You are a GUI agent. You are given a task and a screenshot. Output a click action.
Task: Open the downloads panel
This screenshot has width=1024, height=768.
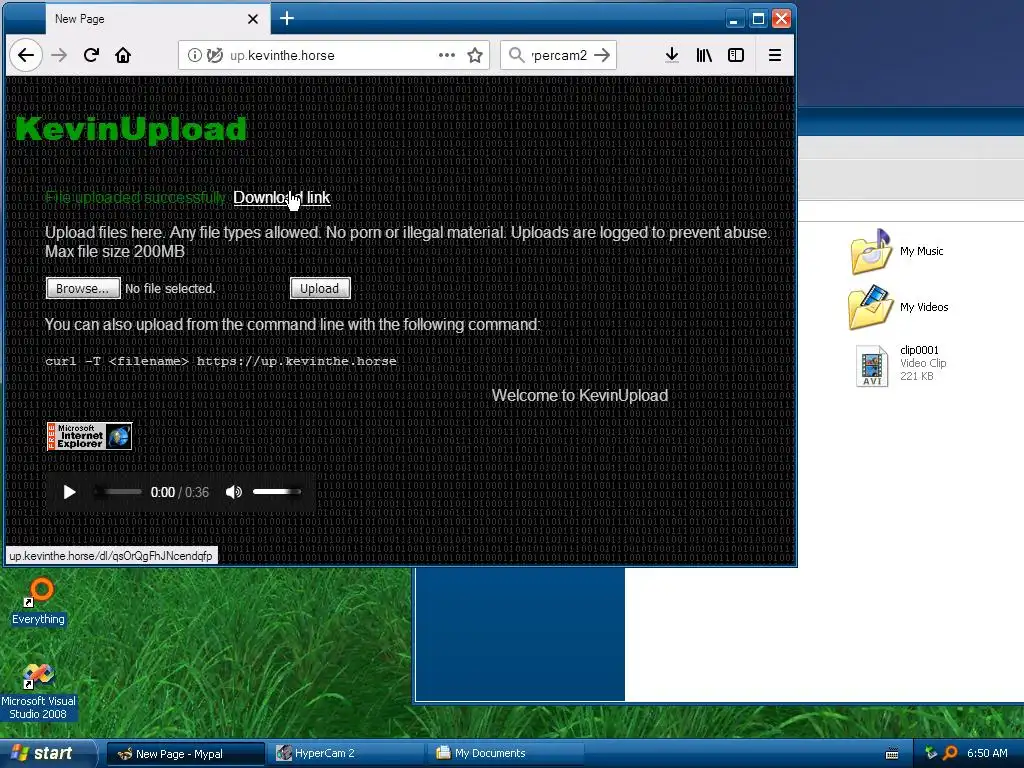[x=671, y=56]
